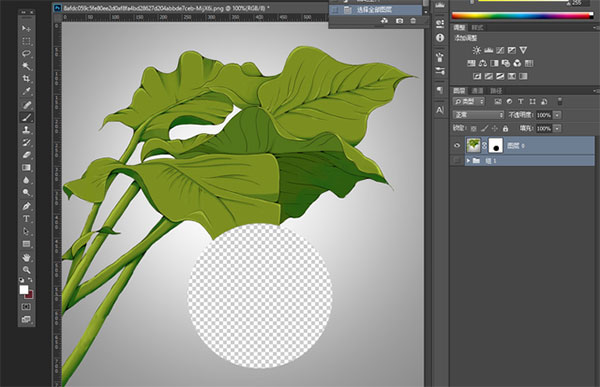Switch to the Paths tab
This screenshot has width=600, height=387.
496,91
